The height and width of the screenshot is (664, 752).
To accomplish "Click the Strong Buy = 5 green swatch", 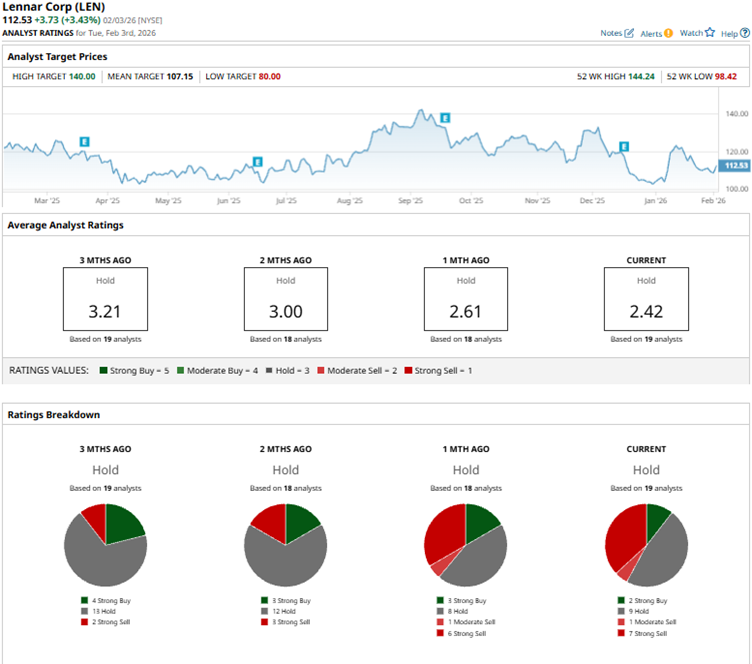I will coord(104,371).
